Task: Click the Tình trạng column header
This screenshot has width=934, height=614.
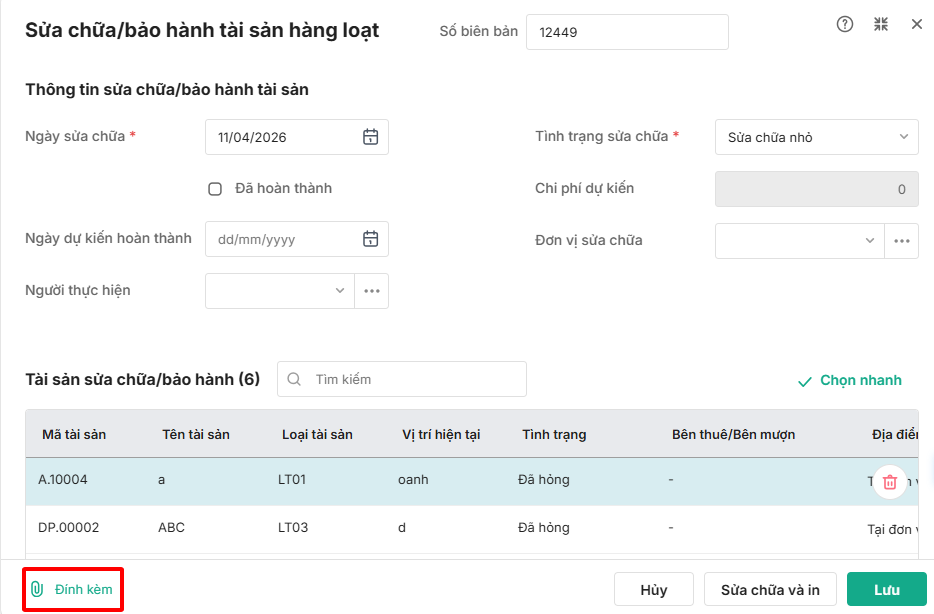Action: click(554, 434)
